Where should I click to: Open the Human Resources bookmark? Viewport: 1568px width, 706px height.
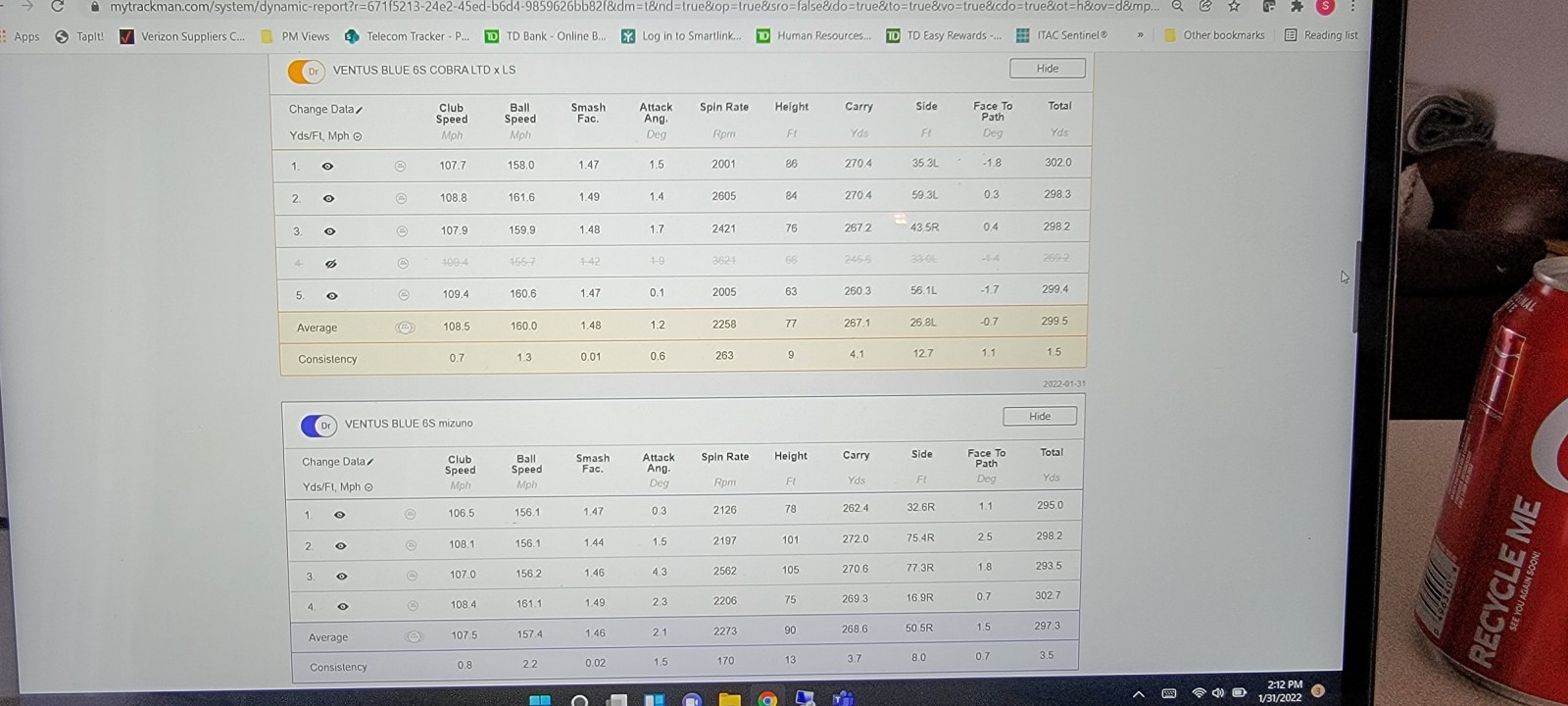point(813,36)
